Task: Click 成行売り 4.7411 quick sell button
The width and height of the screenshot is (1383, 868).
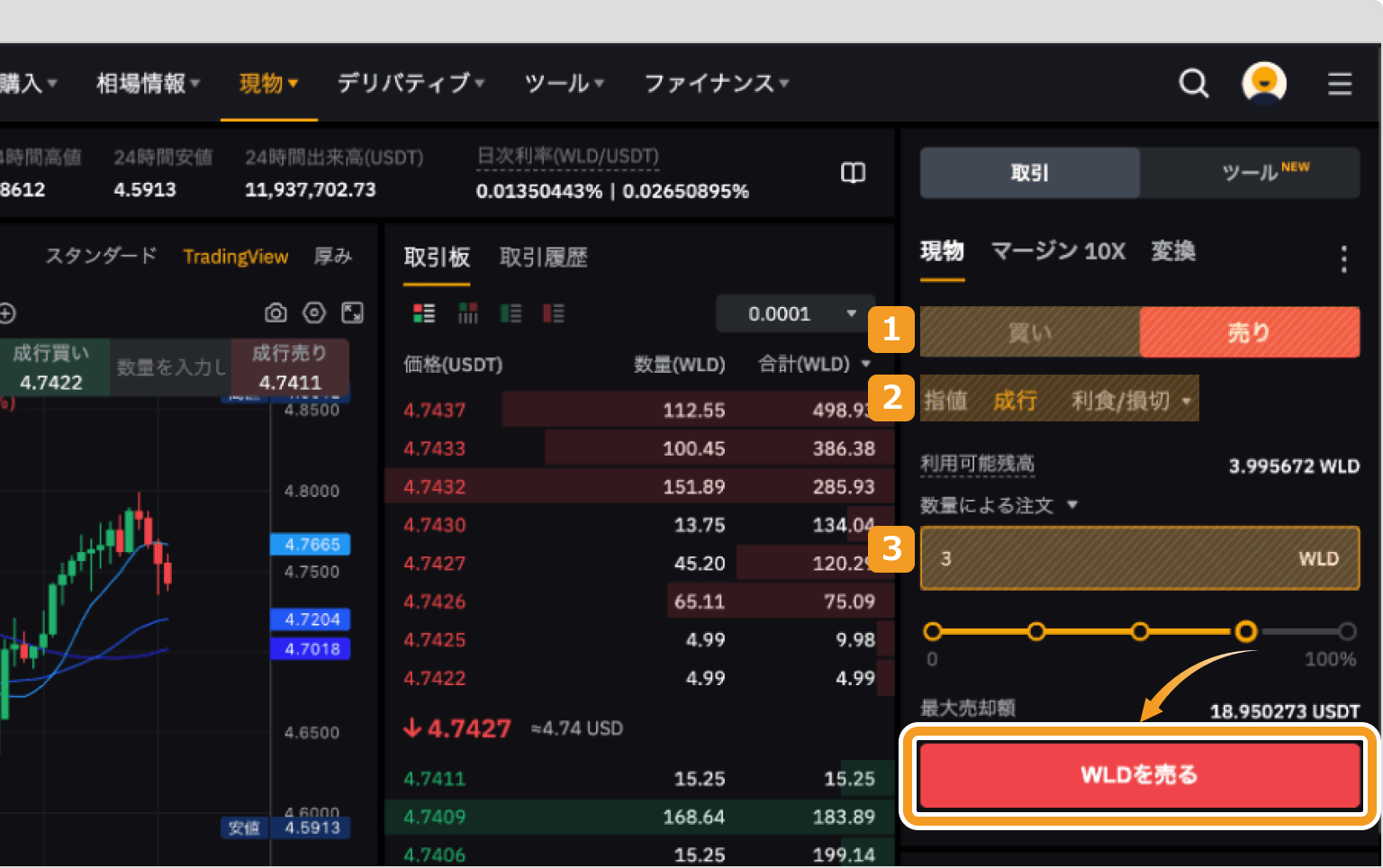Action: tap(290, 367)
